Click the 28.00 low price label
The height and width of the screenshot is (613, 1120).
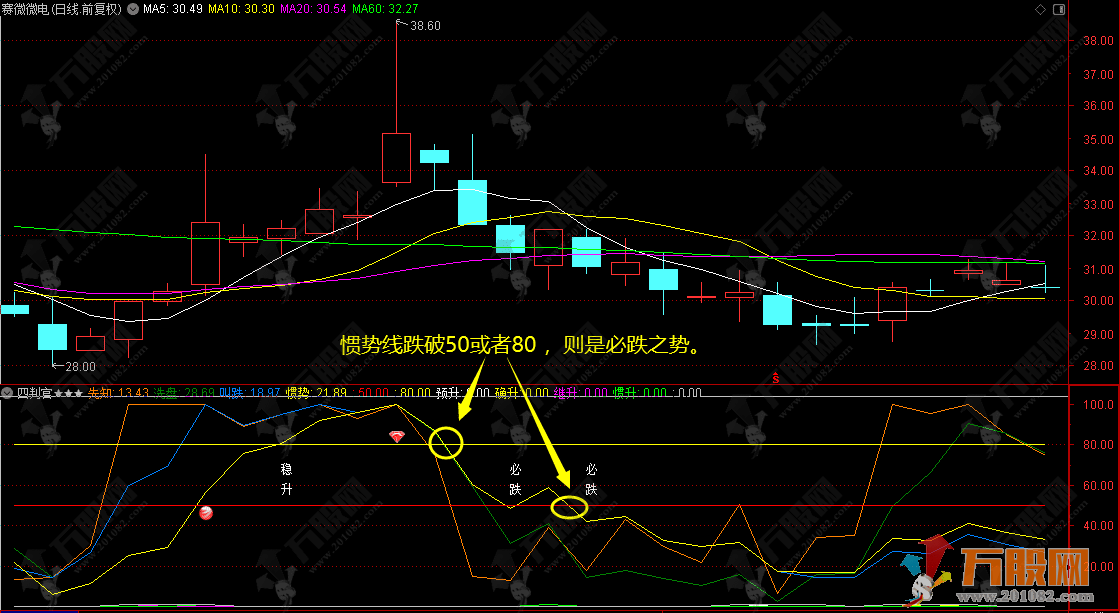tap(80, 367)
